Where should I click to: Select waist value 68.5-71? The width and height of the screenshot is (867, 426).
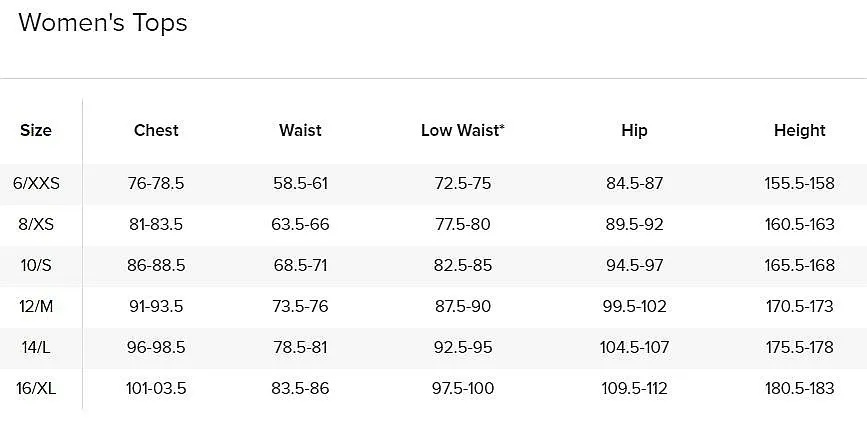300,265
